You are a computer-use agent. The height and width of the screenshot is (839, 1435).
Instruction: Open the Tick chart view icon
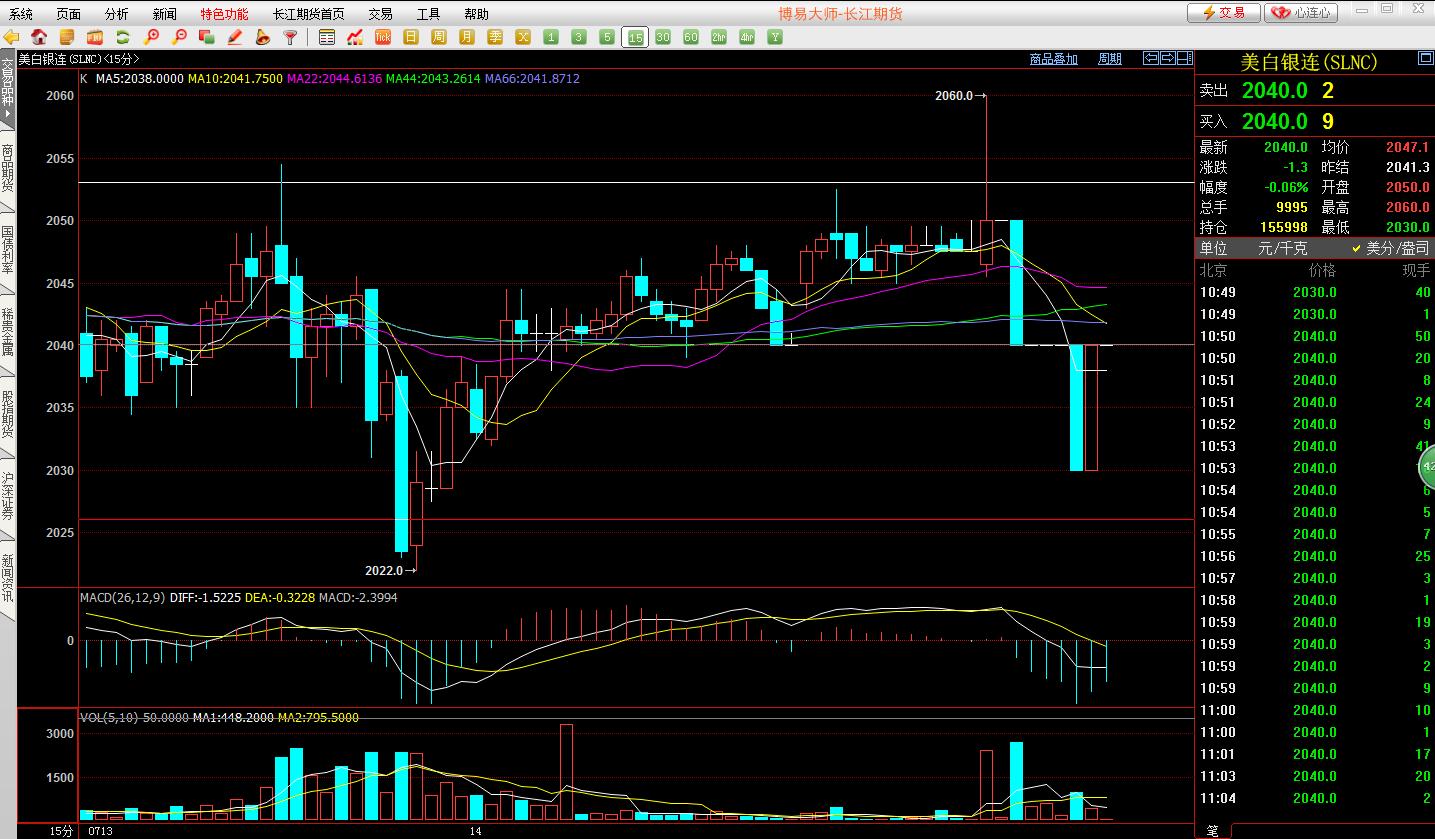(x=382, y=37)
